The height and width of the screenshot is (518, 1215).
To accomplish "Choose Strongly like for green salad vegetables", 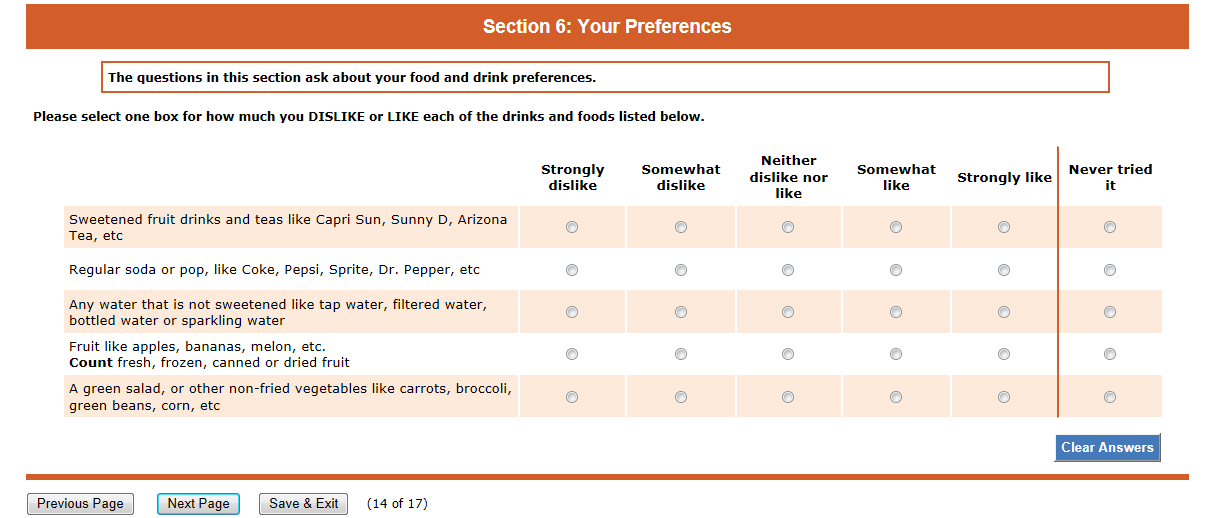I will pos(1004,397).
